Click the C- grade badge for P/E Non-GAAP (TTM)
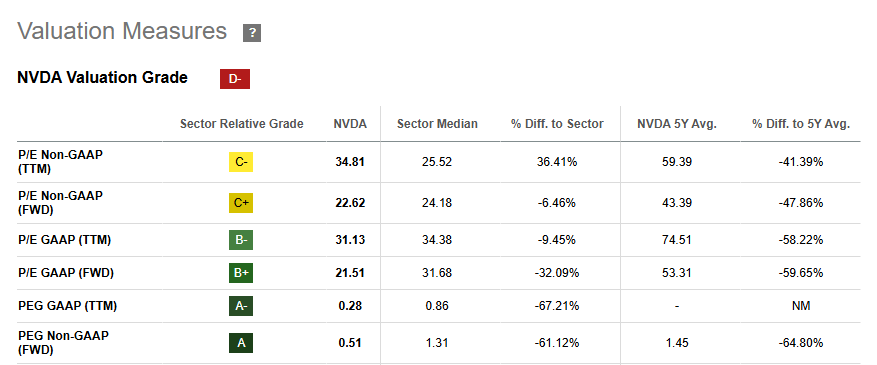 coord(241,162)
